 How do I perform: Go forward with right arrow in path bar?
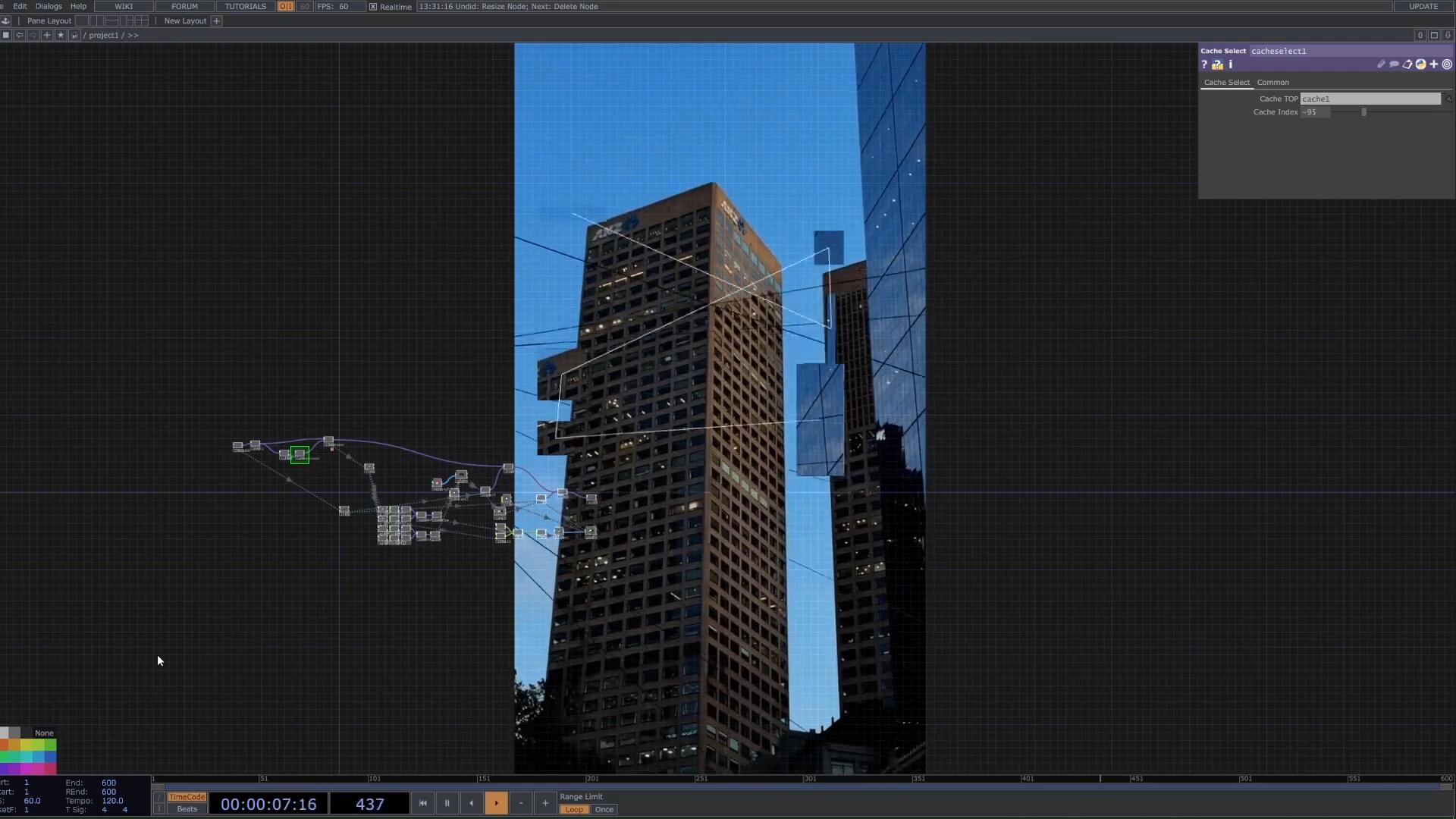click(33, 35)
